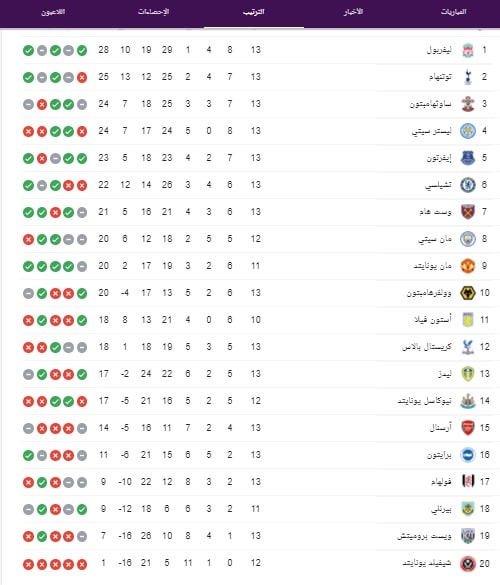
Task: Click the active الترتيب tab
Action: tap(253, 12)
